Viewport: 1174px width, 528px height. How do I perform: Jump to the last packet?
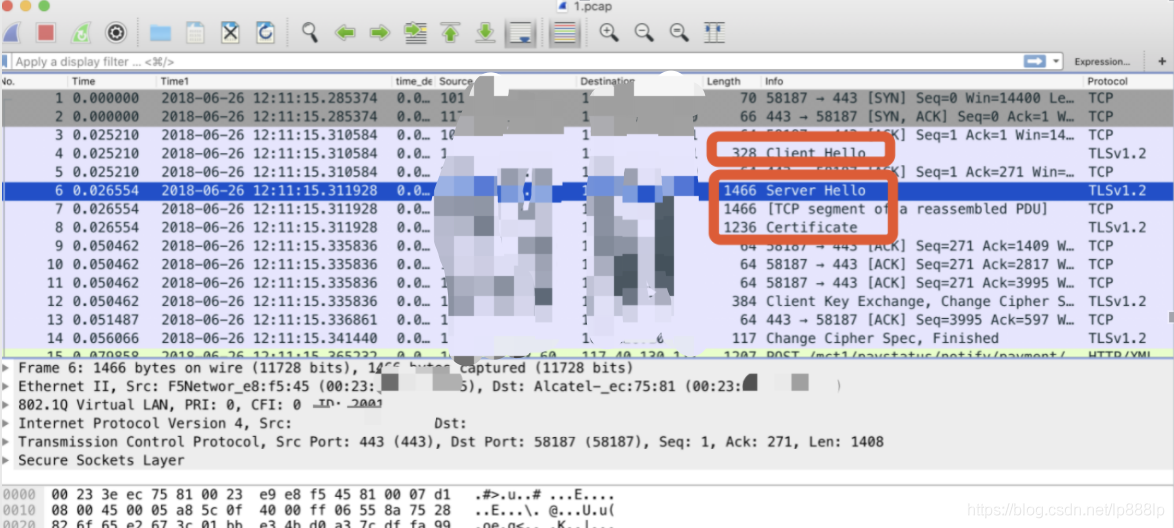pos(485,33)
